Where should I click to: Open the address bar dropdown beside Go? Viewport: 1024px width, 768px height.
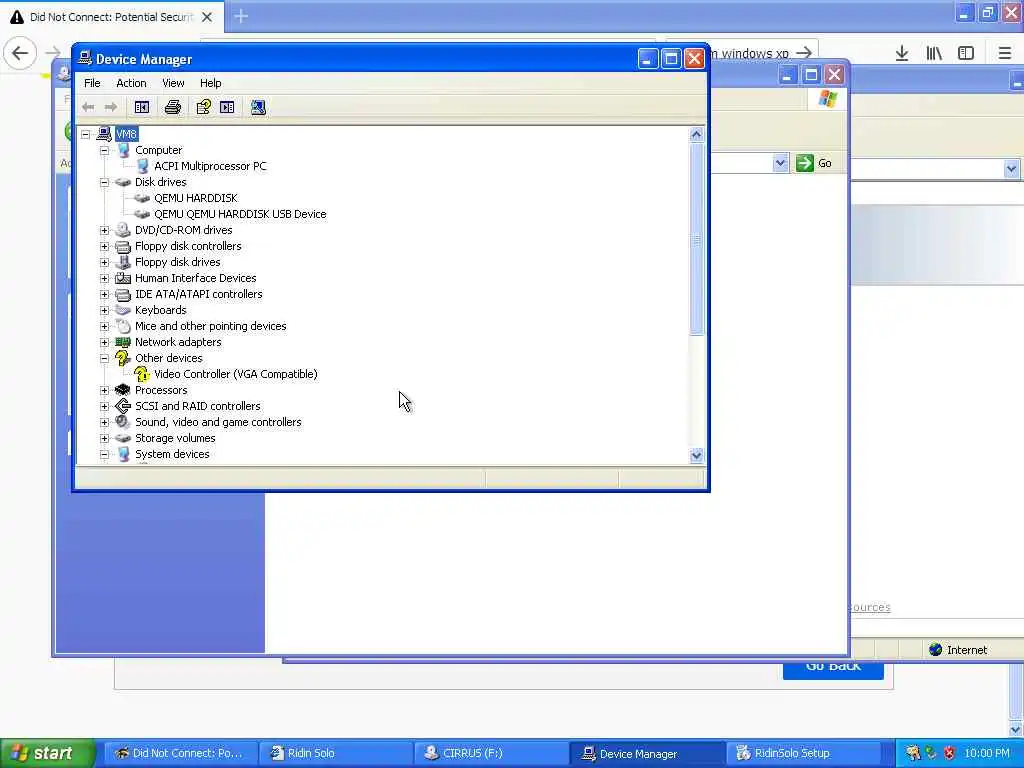tap(780, 163)
